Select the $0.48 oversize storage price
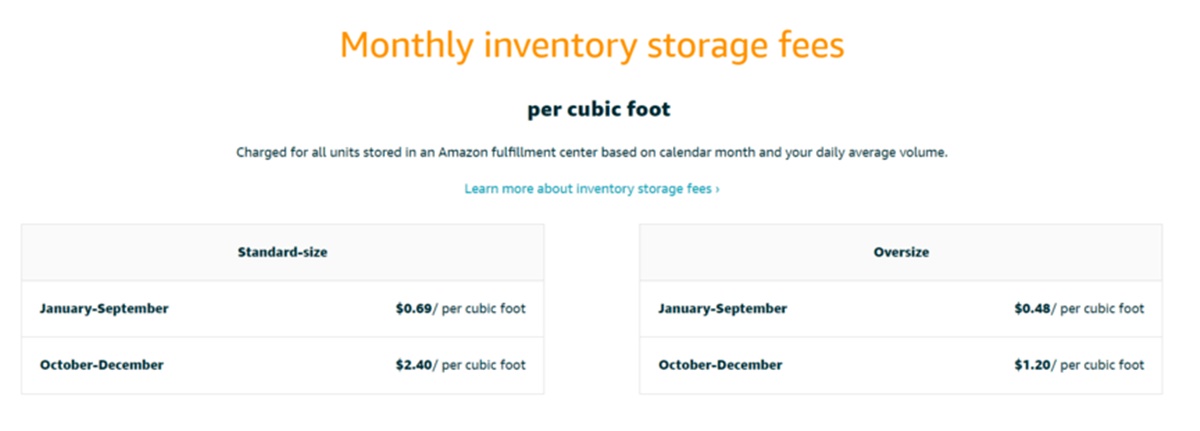 coord(1032,308)
